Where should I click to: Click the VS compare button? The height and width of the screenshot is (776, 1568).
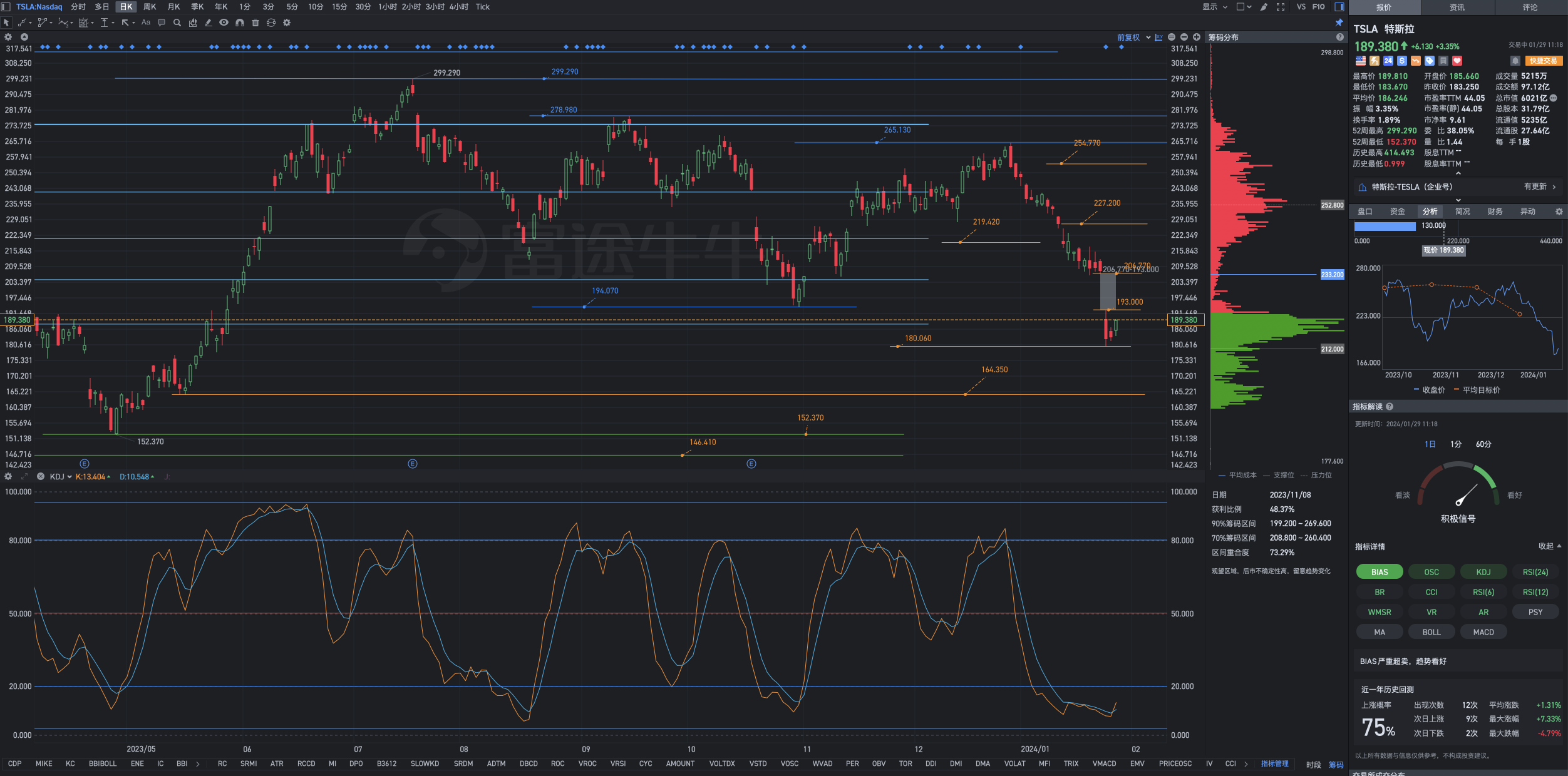(x=1301, y=7)
